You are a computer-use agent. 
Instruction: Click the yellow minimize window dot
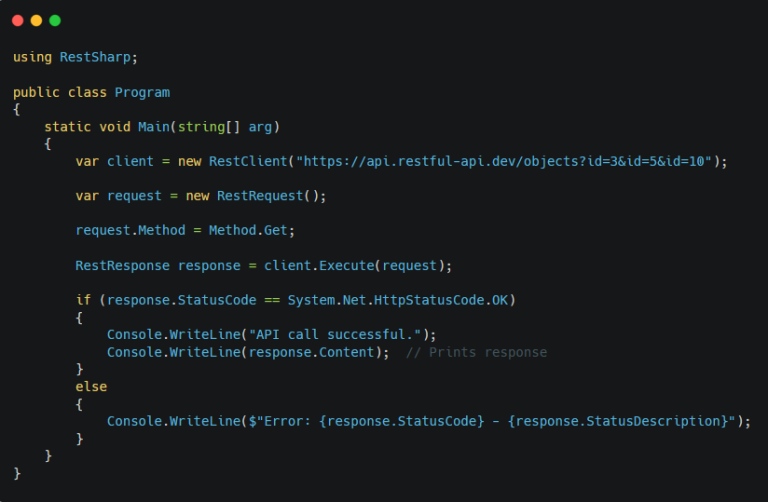(x=36, y=21)
